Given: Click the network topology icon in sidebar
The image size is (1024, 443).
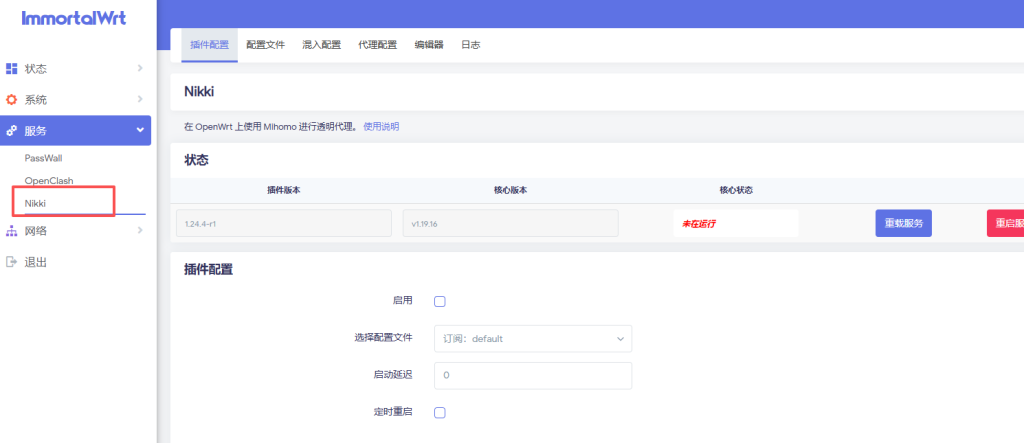Looking at the screenshot, I should (x=11, y=231).
